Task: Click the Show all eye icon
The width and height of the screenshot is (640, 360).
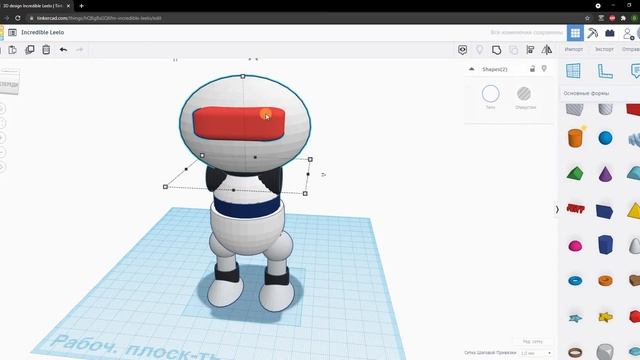Action: (462, 50)
